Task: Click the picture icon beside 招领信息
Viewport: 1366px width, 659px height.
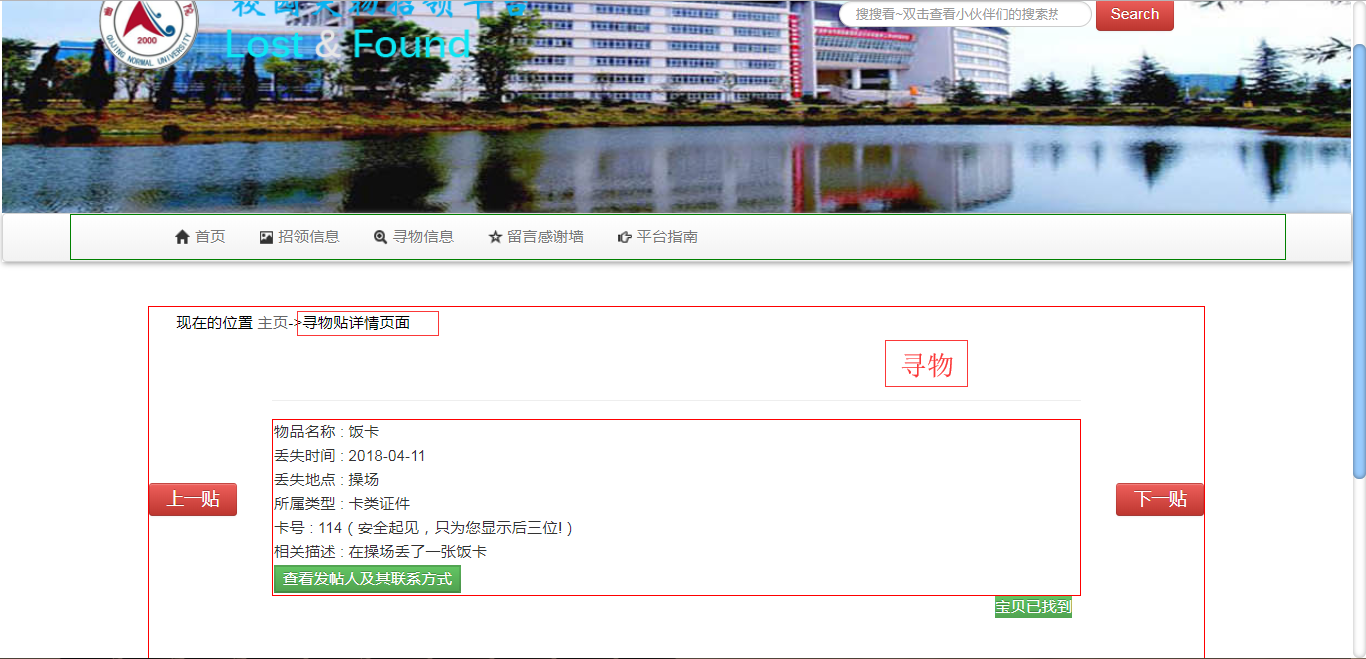Action: click(266, 237)
